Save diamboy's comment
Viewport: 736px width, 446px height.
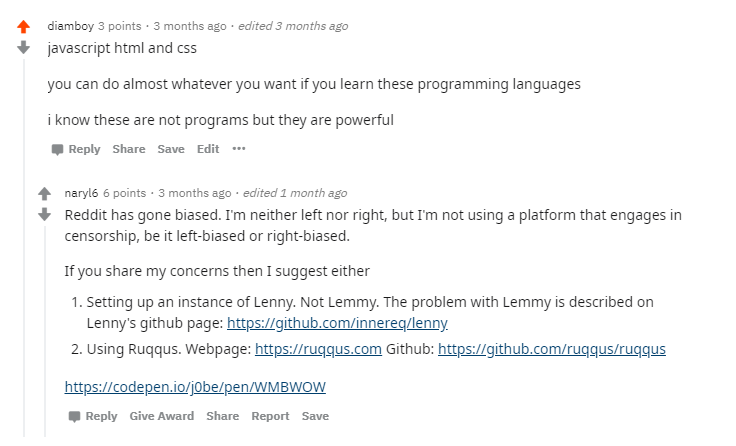coord(171,149)
